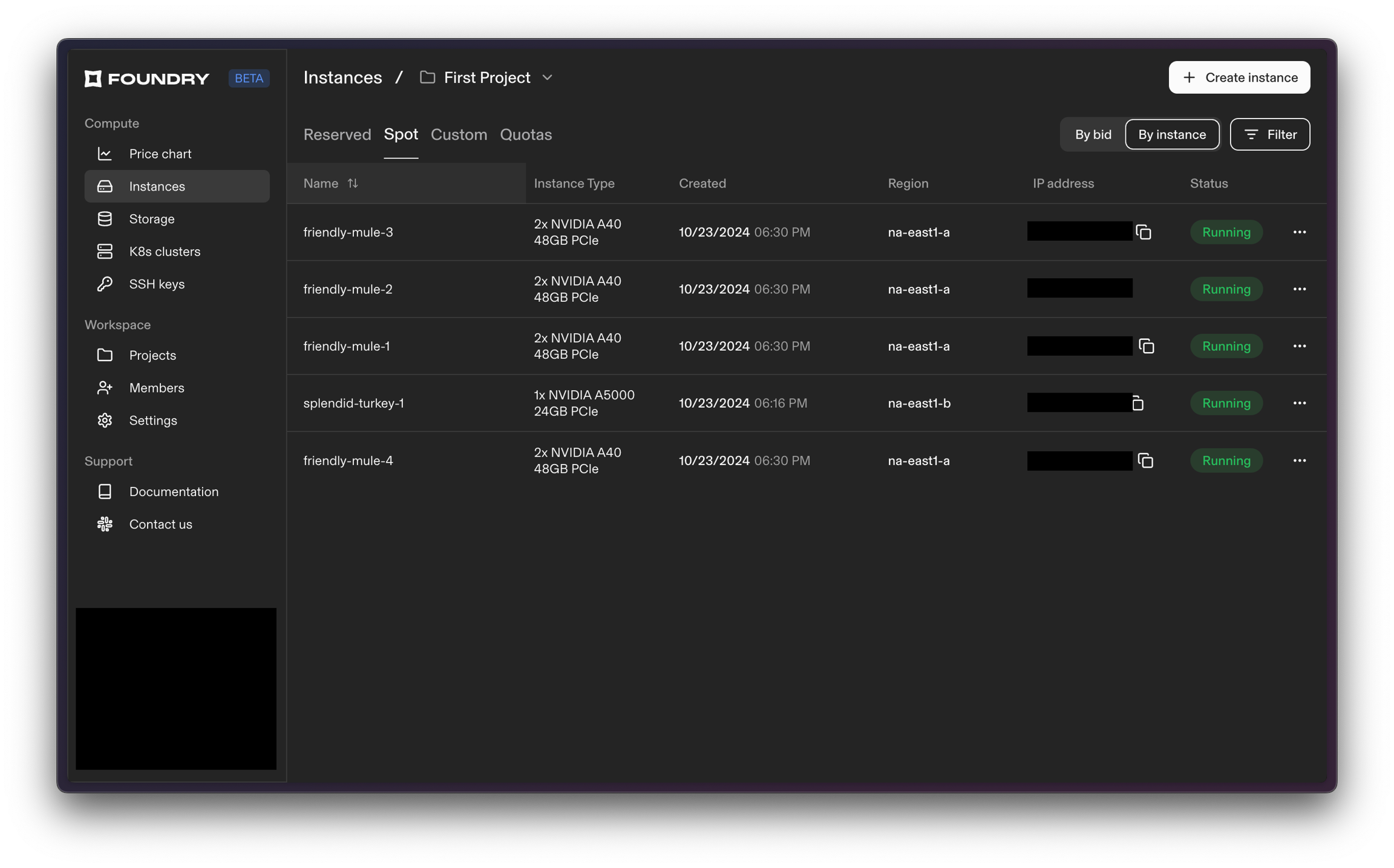
Task: Open the Filter options
Action: [1269, 134]
